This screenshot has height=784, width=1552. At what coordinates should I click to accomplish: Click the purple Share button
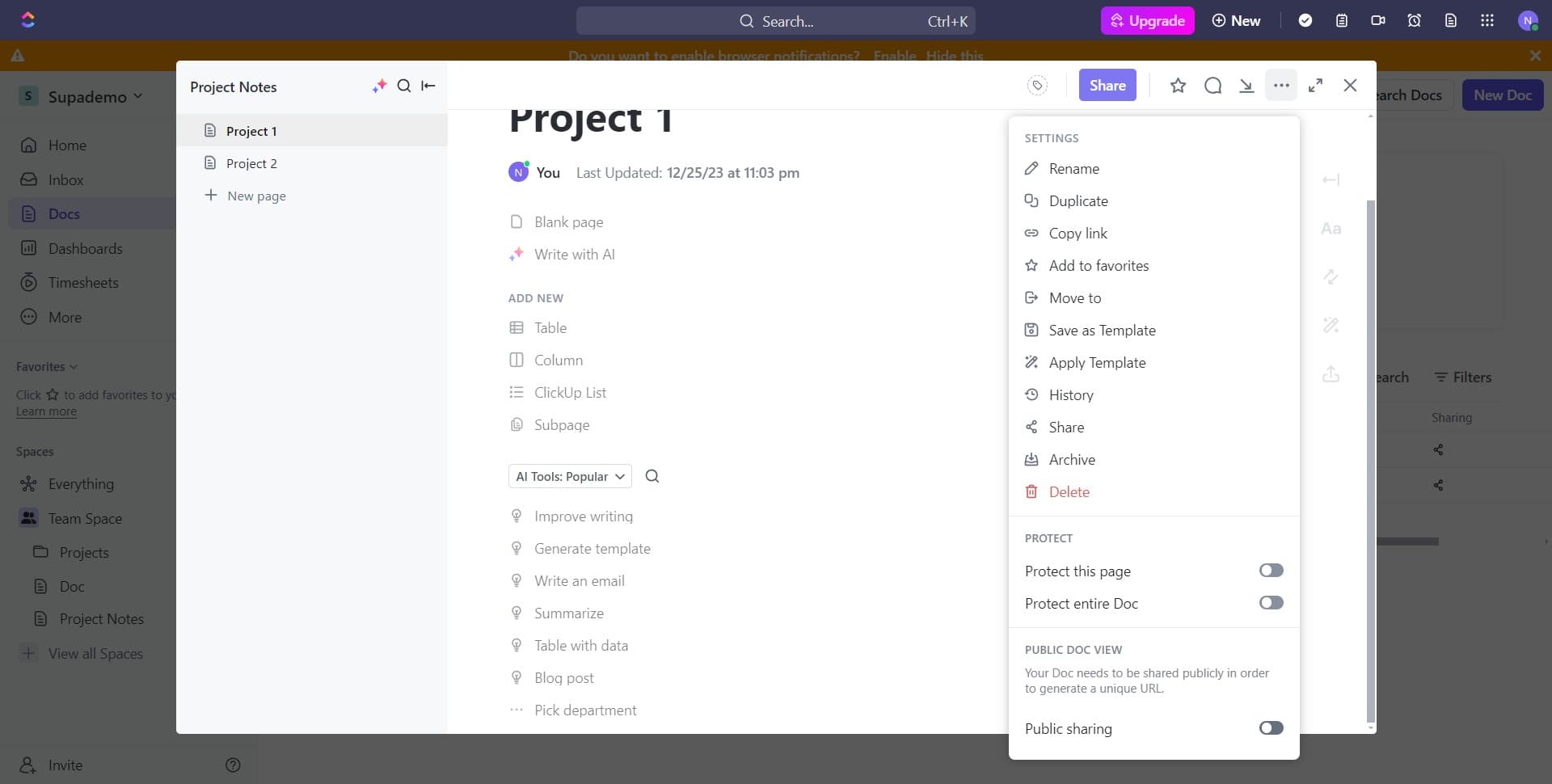pos(1107,86)
